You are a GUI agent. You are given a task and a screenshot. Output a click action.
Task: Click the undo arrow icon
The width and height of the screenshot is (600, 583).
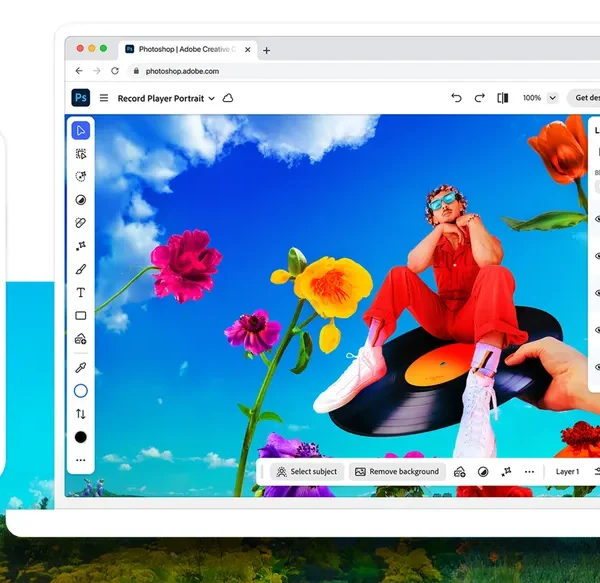pyautogui.click(x=457, y=98)
